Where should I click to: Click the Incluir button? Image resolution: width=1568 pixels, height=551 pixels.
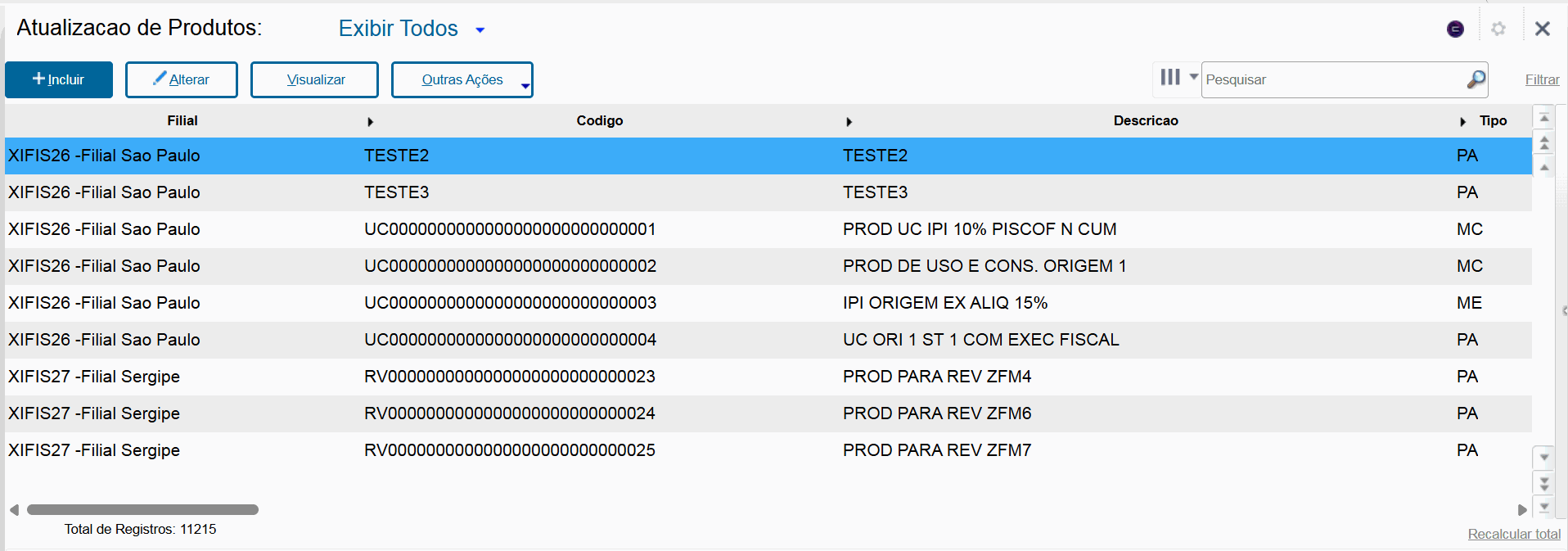click(x=59, y=79)
